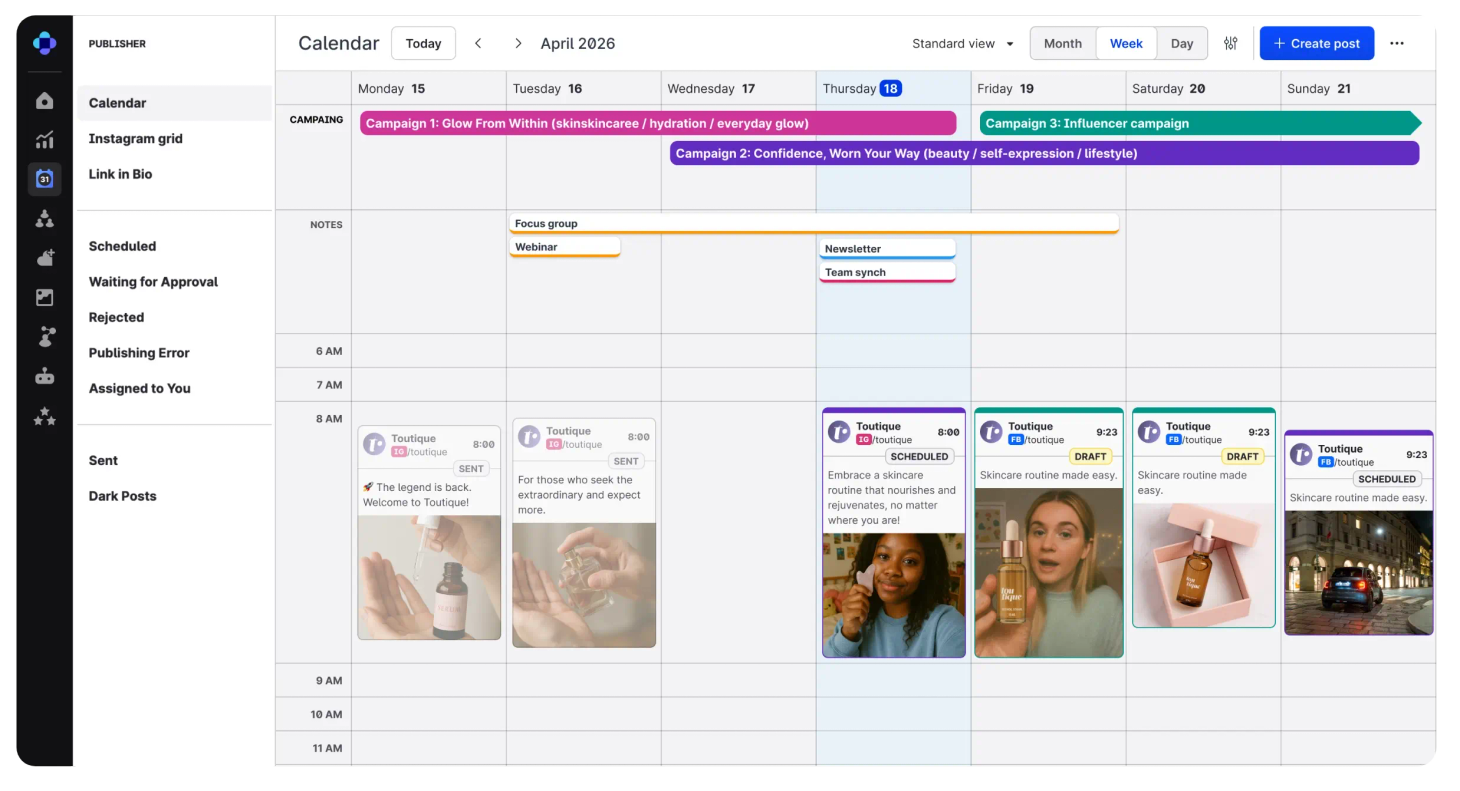
Task: Open the Team synch note
Action: 887,272
